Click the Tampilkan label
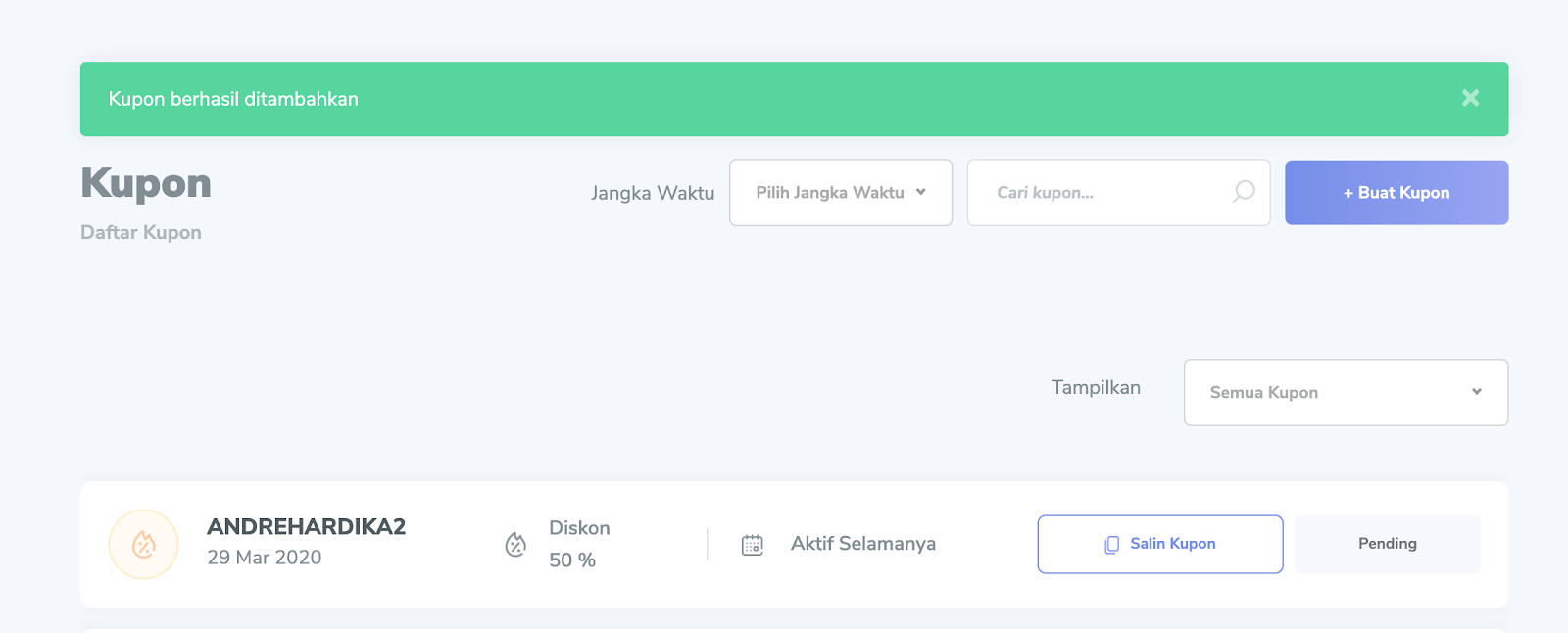This screenshot has width=1568, height=633. [x=1096, y=388]
